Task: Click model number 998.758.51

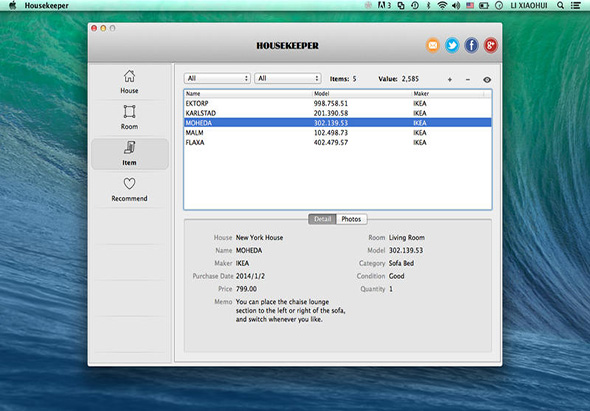Action: [331, 104]
